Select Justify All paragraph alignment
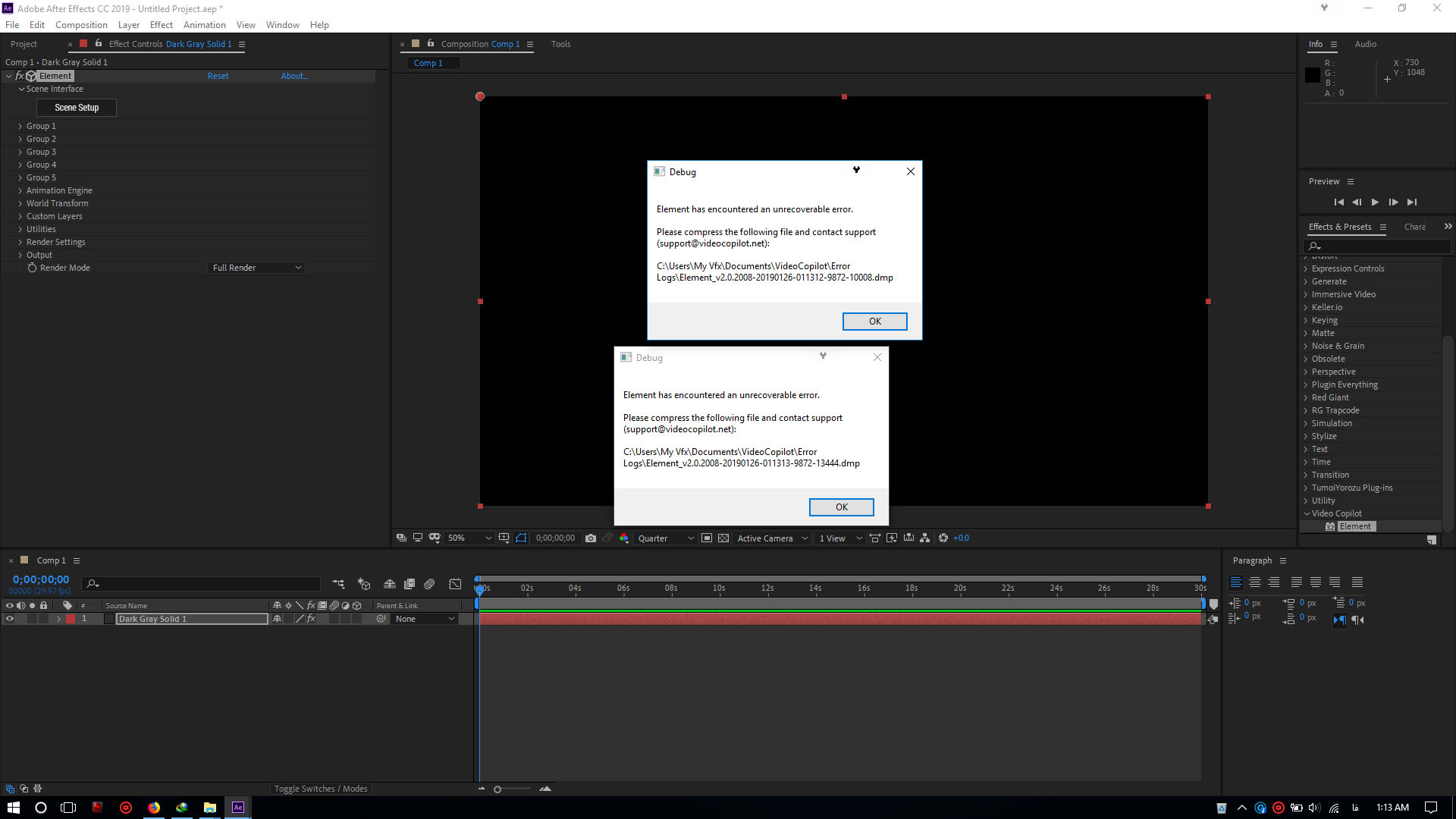 pos(1357,582)
